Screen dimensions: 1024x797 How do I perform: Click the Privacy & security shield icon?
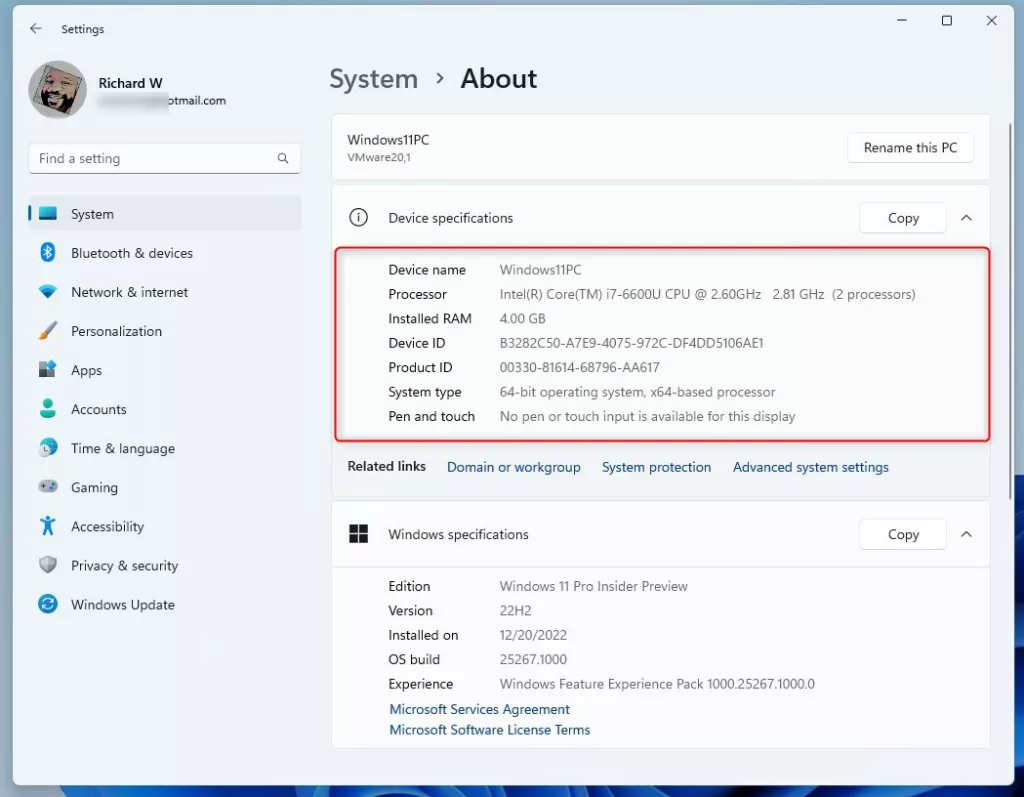point(48,565)
